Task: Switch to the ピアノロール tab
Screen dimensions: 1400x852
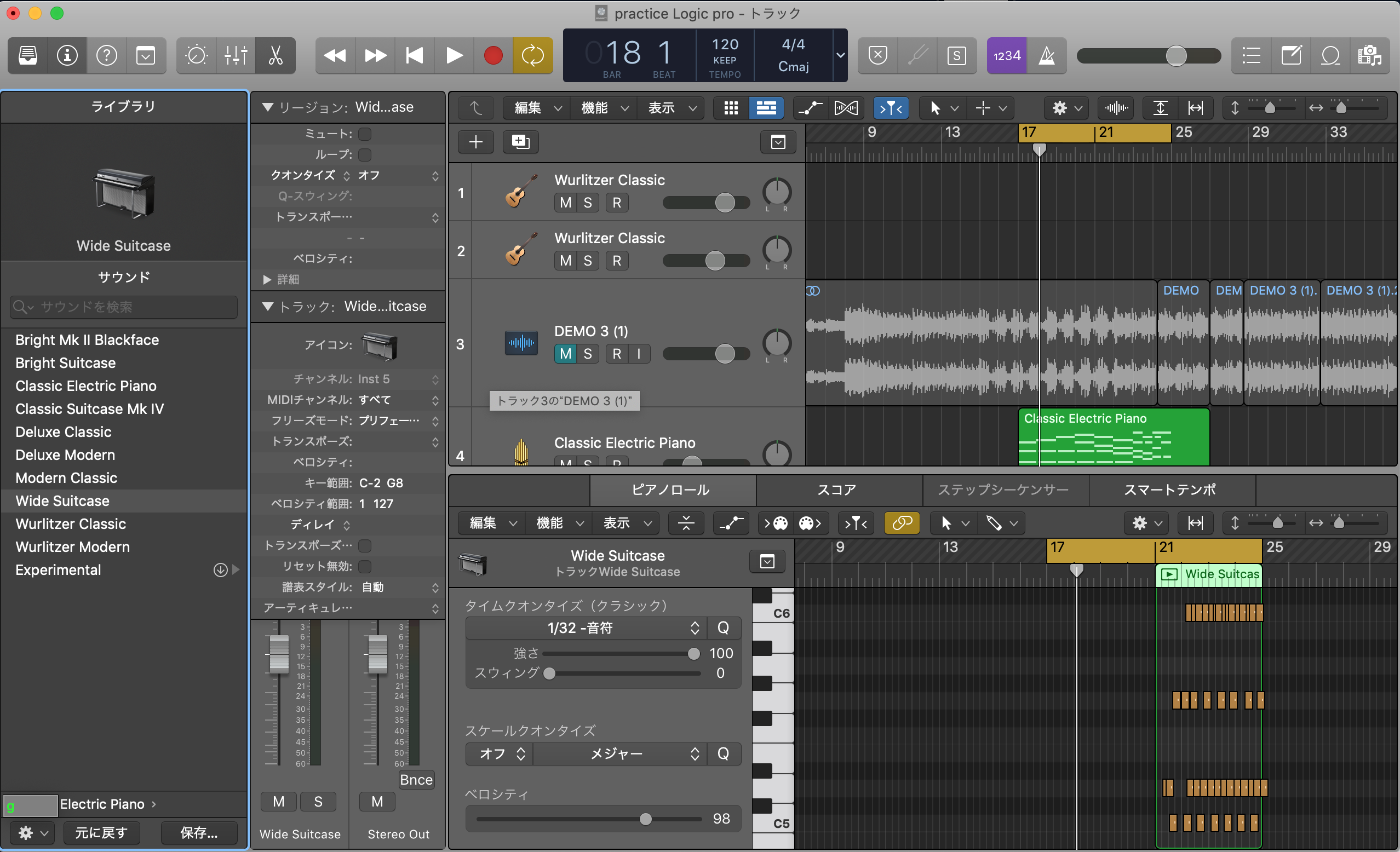Action: click(x=672, y=490)
